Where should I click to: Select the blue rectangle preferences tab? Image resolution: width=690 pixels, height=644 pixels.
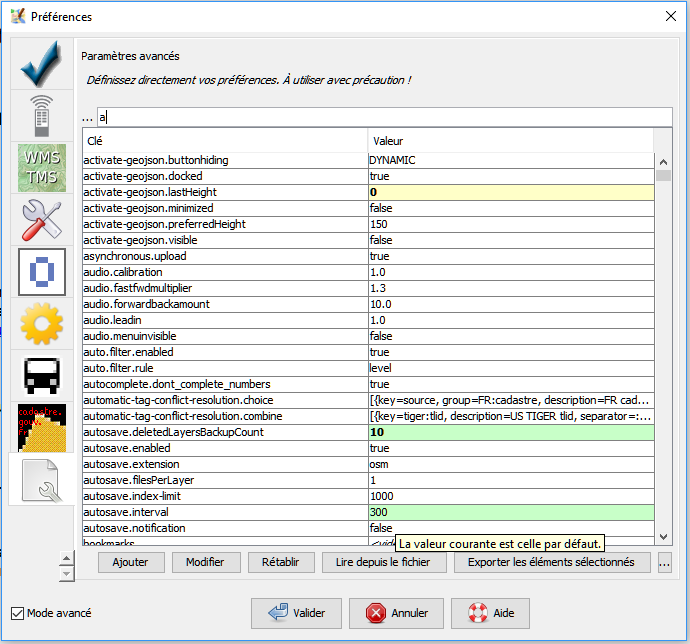(41, 271)
